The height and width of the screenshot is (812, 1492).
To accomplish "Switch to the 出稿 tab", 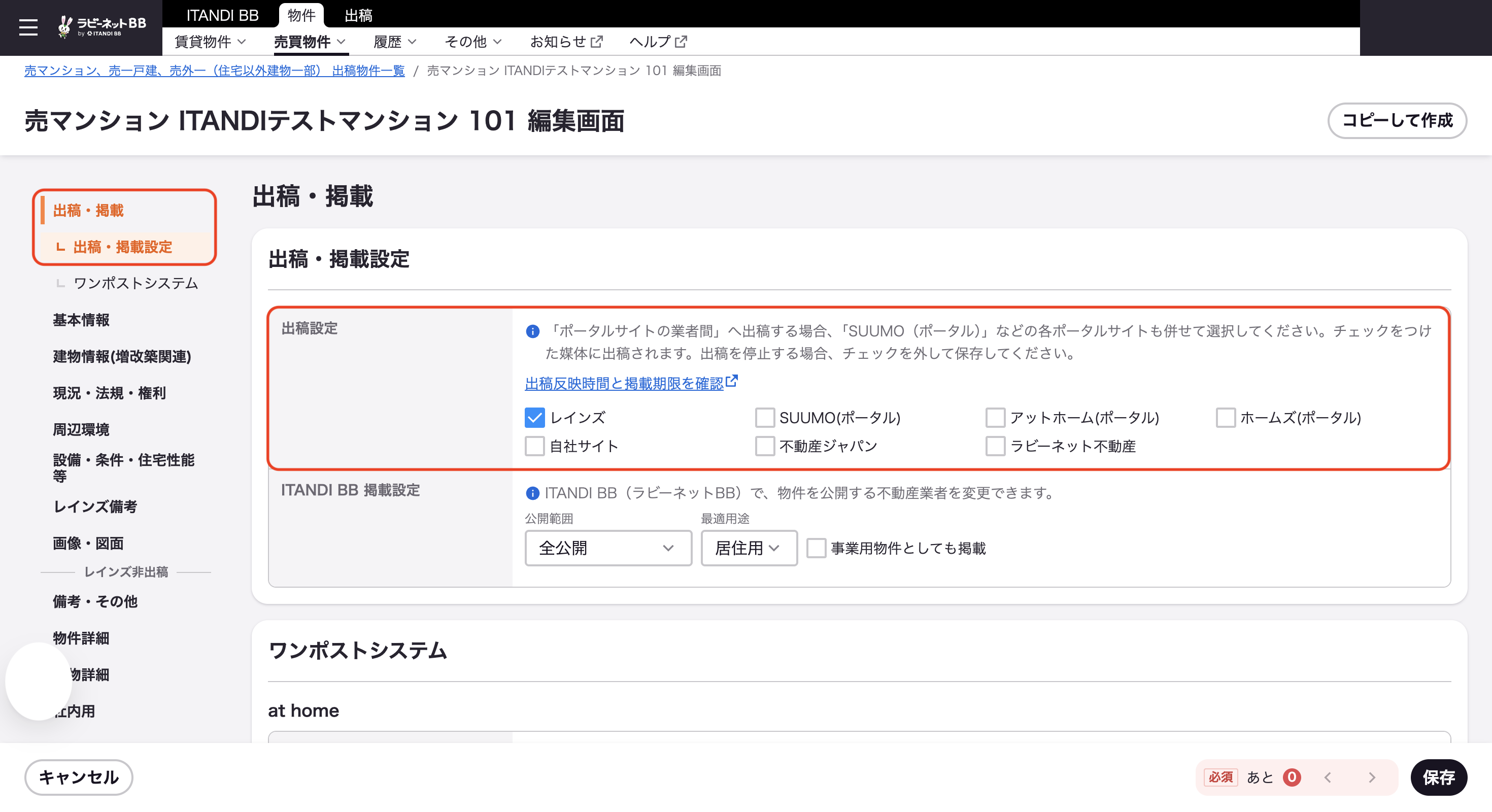I will click(358, 15).
